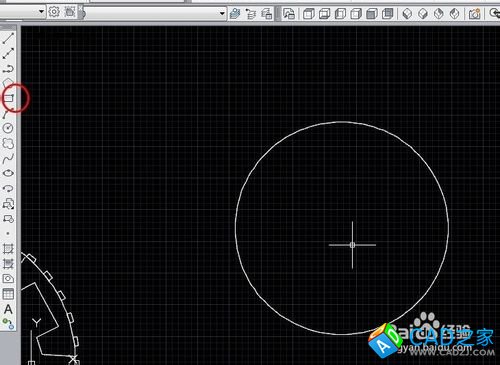Select SW Isometric view icon

point(407,14)
